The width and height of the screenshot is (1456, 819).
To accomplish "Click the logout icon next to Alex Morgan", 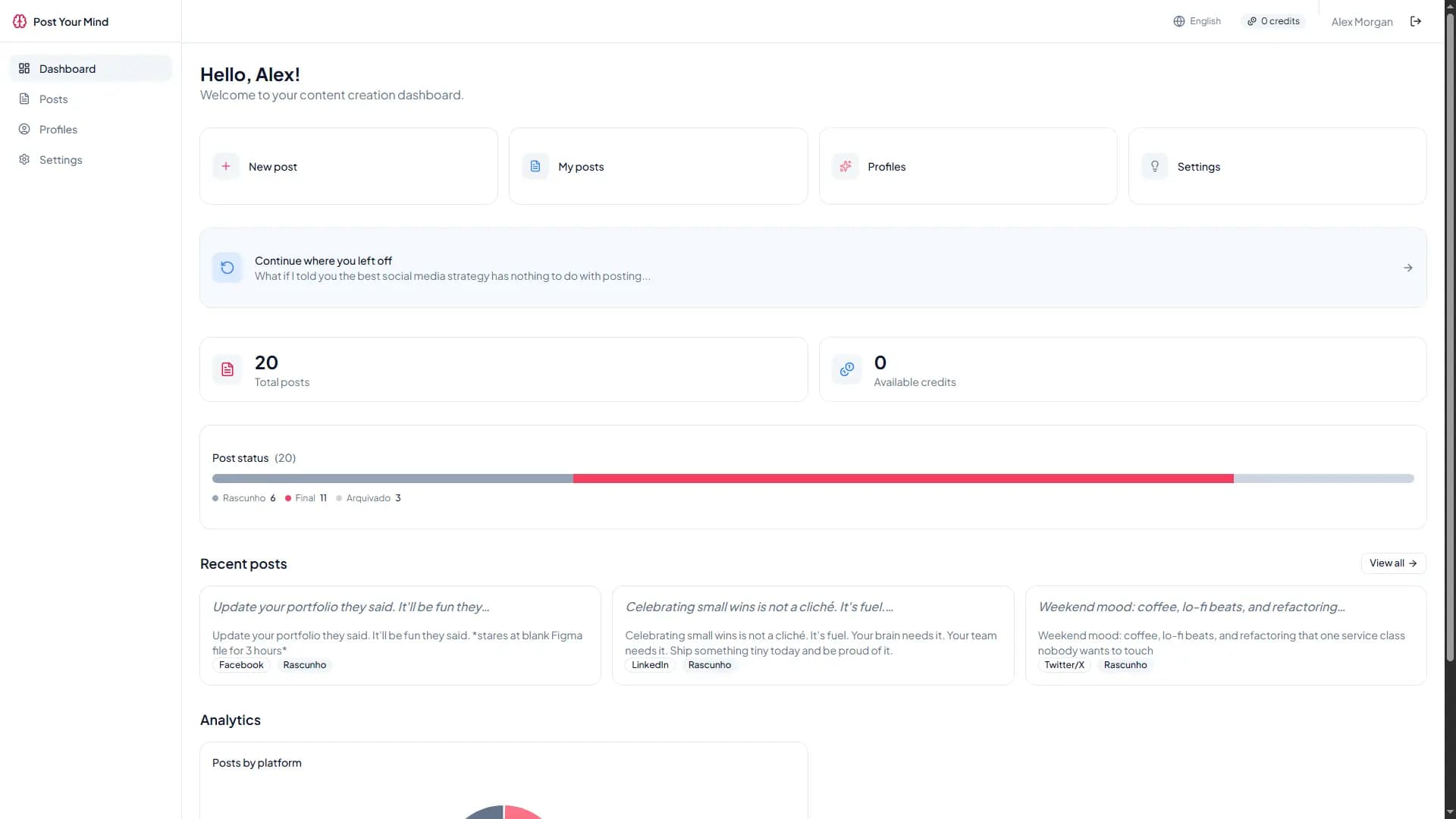I will point(1416,21).
